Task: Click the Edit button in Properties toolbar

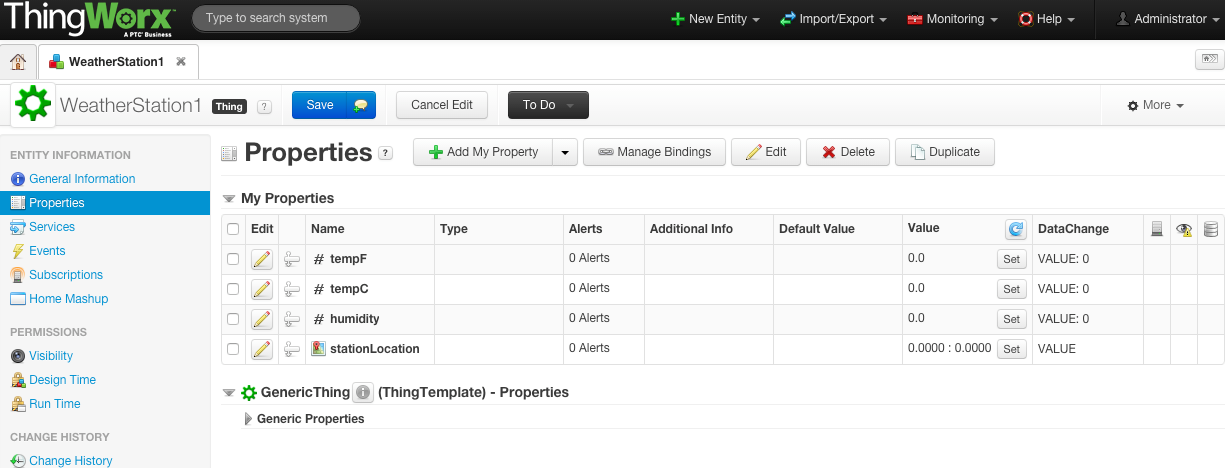Action: 766,152
